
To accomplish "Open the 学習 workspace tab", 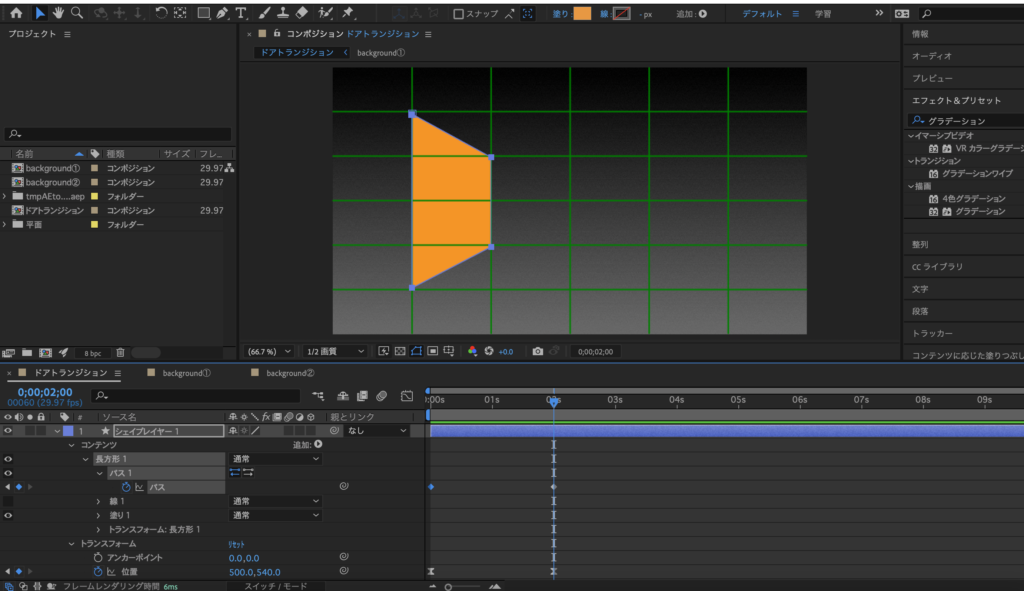I will 822,14.
